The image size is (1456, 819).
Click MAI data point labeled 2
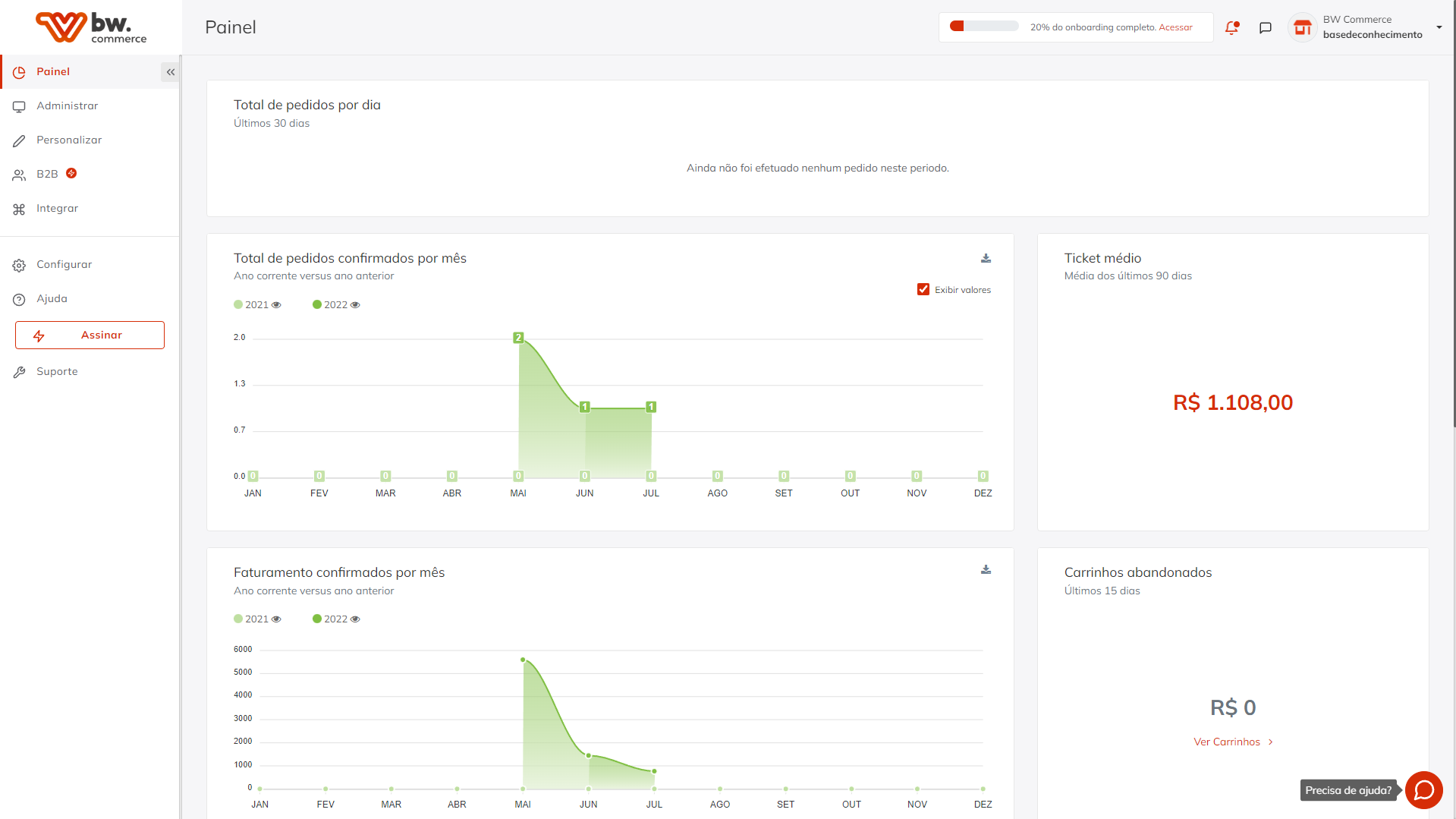(x=518, y=338)
